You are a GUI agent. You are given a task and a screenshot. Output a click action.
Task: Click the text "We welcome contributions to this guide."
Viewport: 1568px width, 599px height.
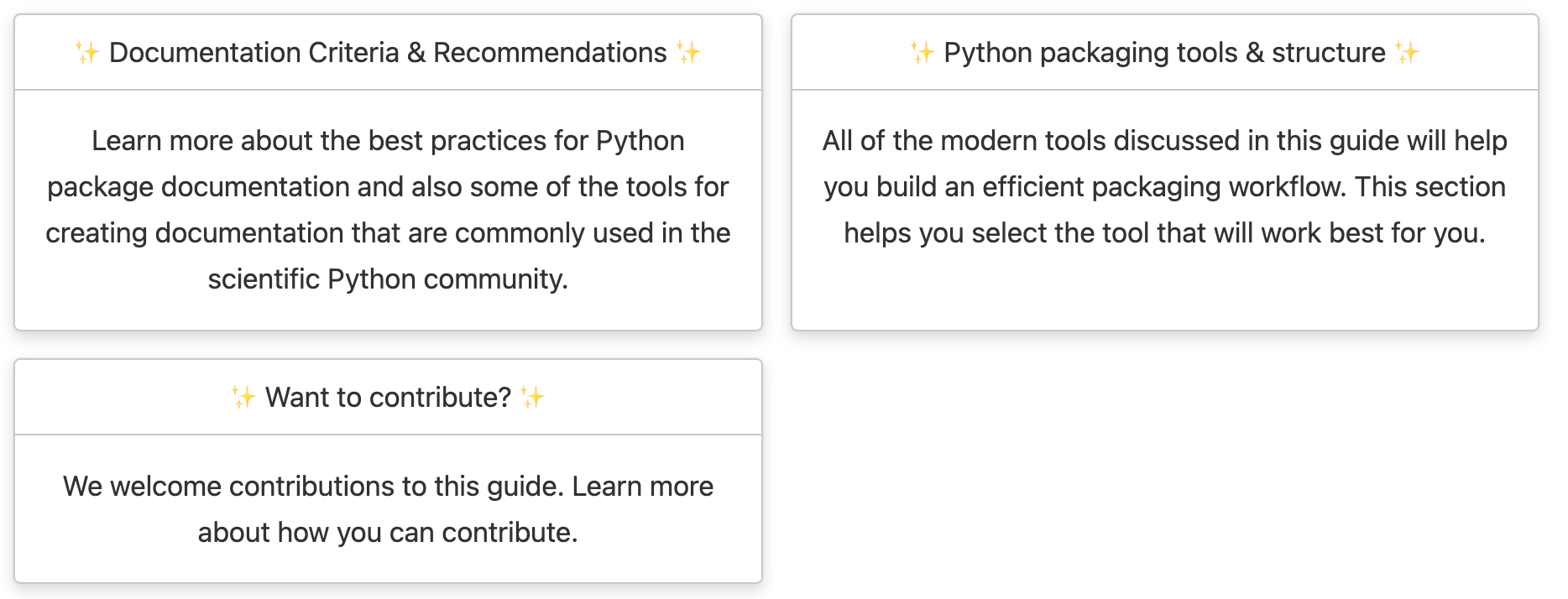314,487
